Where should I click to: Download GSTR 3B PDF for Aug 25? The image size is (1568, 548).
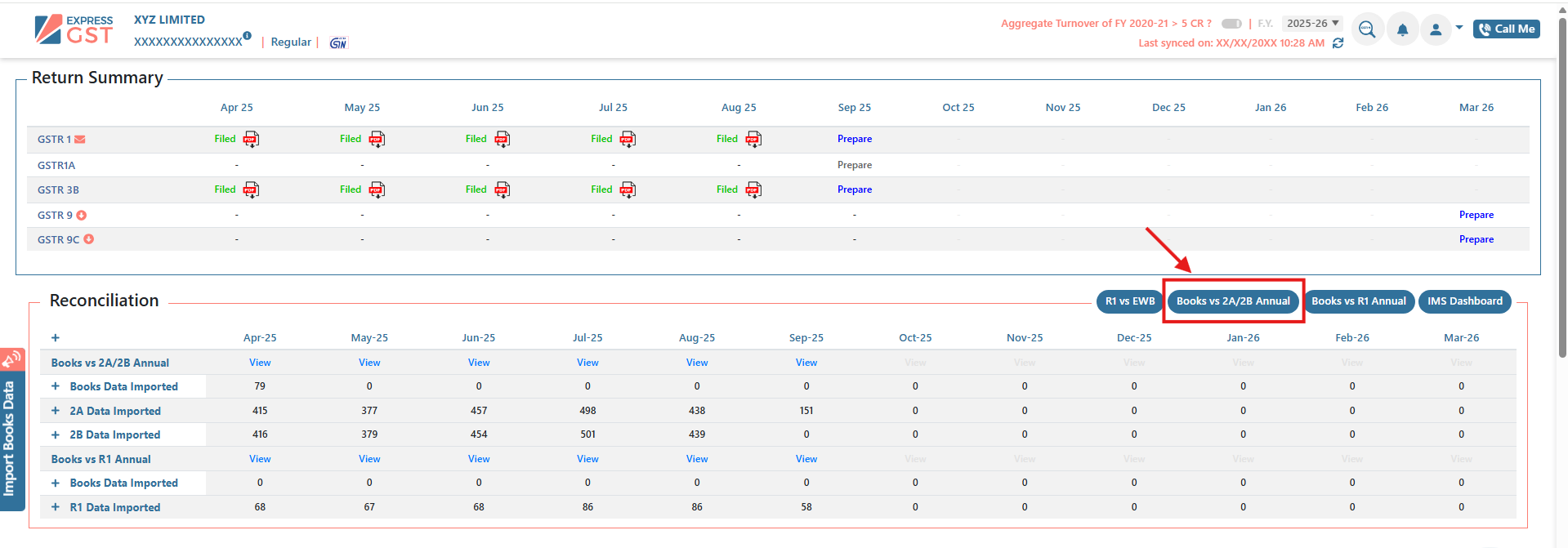point(753,190)
